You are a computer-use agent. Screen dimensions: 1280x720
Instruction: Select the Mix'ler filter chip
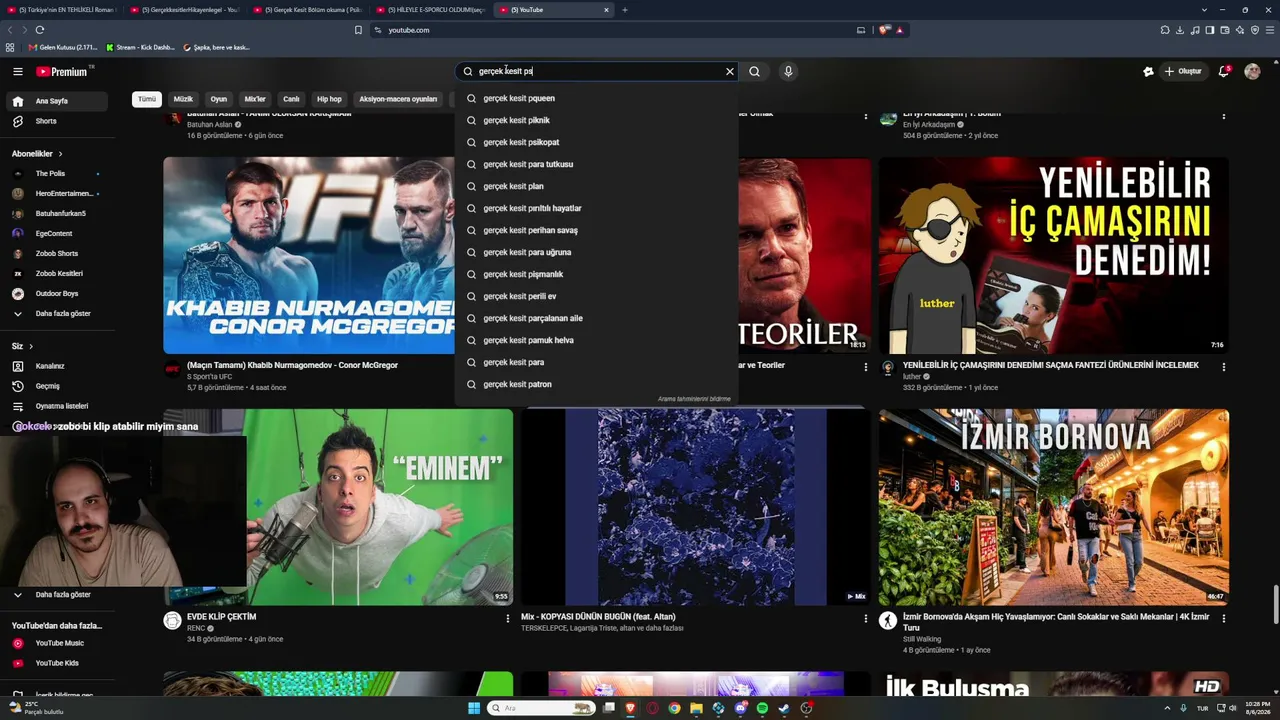(255, 99)
